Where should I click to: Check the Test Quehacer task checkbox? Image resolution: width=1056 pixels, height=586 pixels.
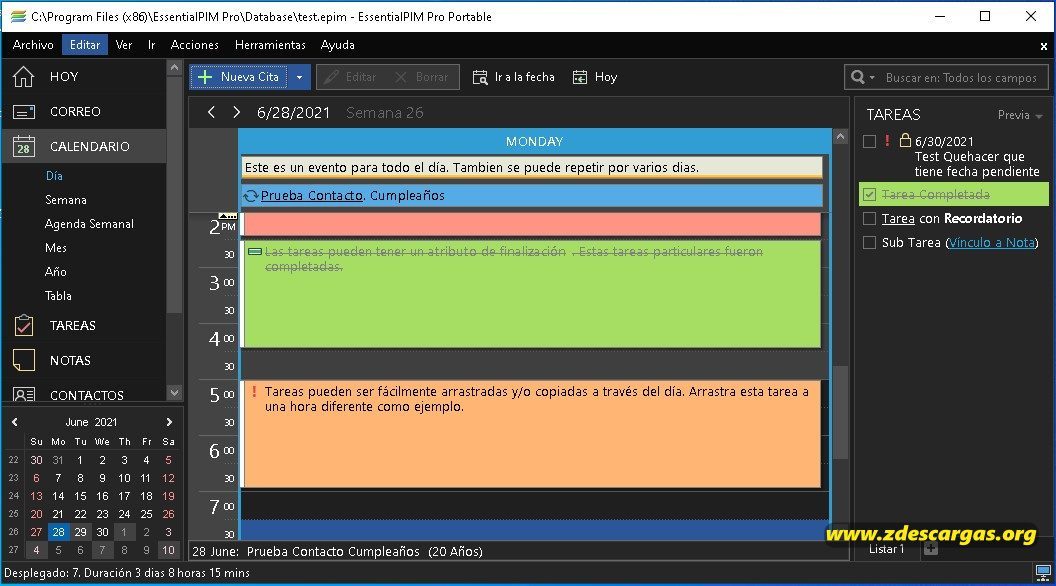tap(869, 141)
